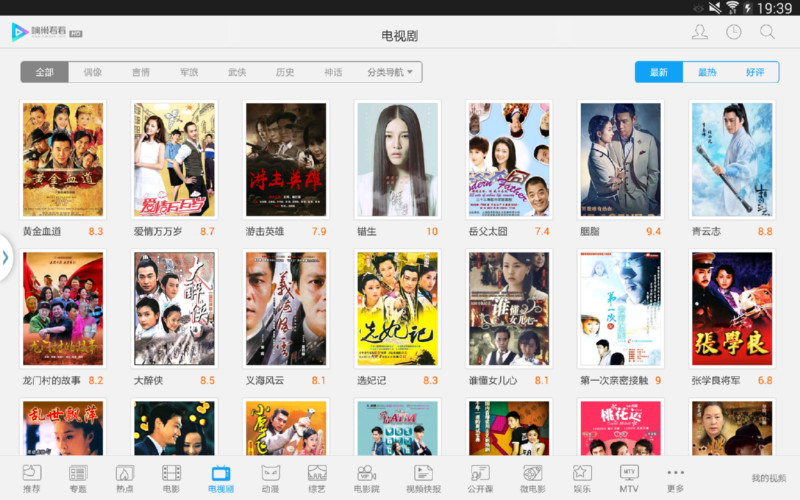800x500 pixels.
Task: Open the 热点 flame section
Action: [124, 479]
